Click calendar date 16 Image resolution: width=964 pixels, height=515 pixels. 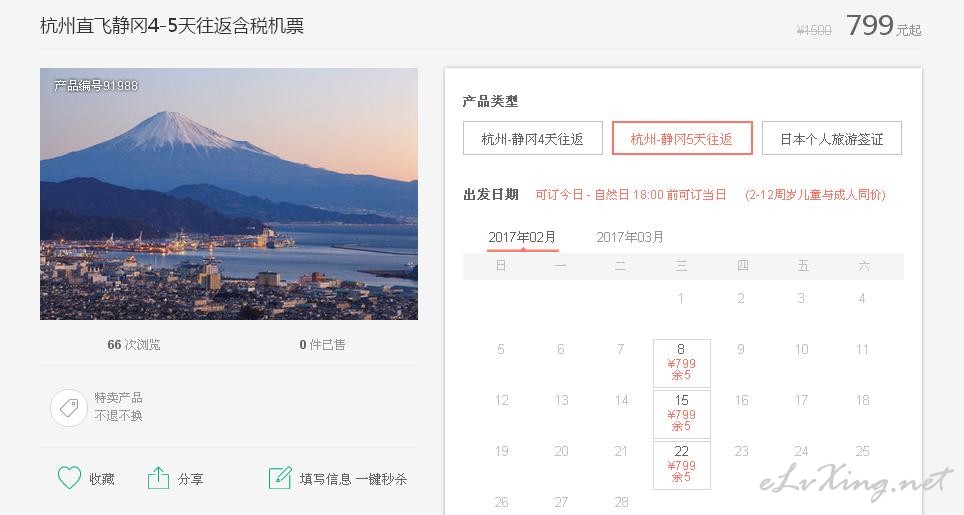(741, 401)
